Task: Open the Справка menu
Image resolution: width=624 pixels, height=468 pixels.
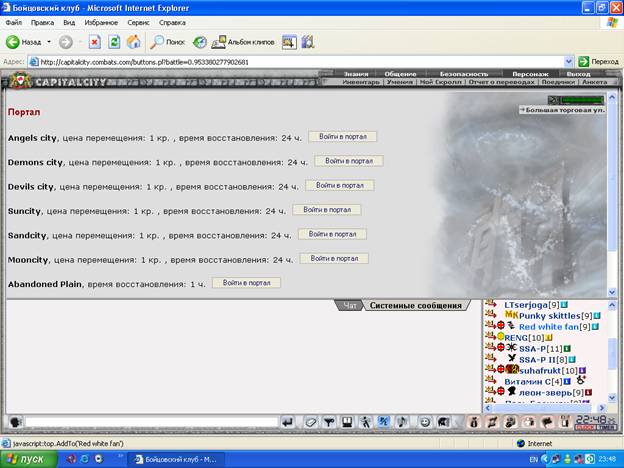Action: tap(172, 23)
